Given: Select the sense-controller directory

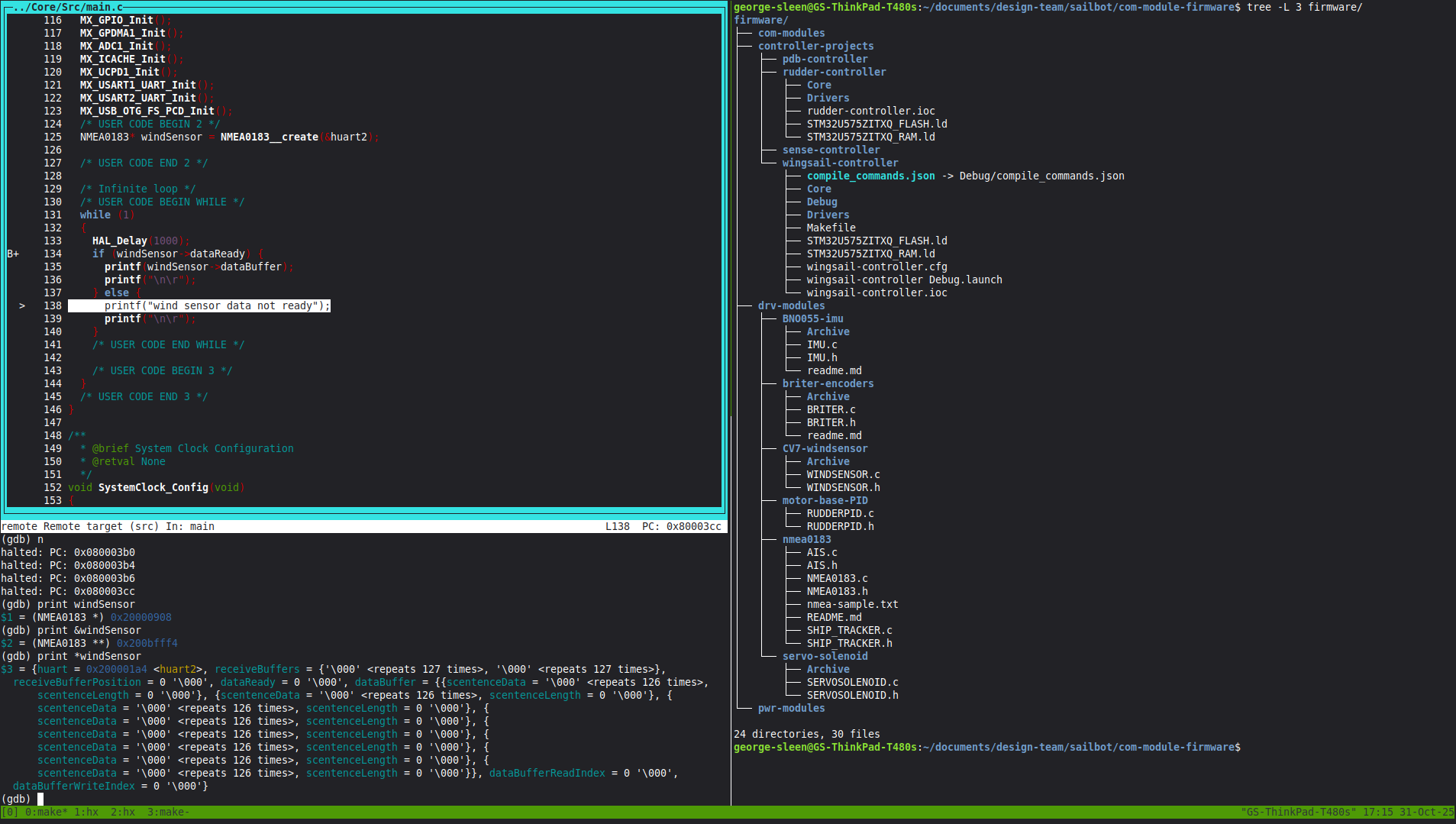Looking at the screenshot, I should click(x=831, y=150).
